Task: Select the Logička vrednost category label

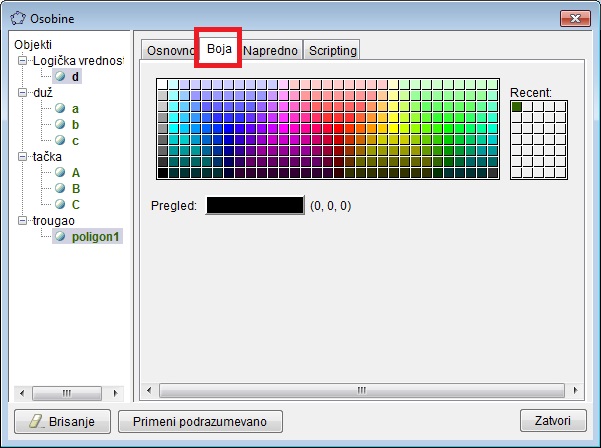Action: (x=78, y=61)
